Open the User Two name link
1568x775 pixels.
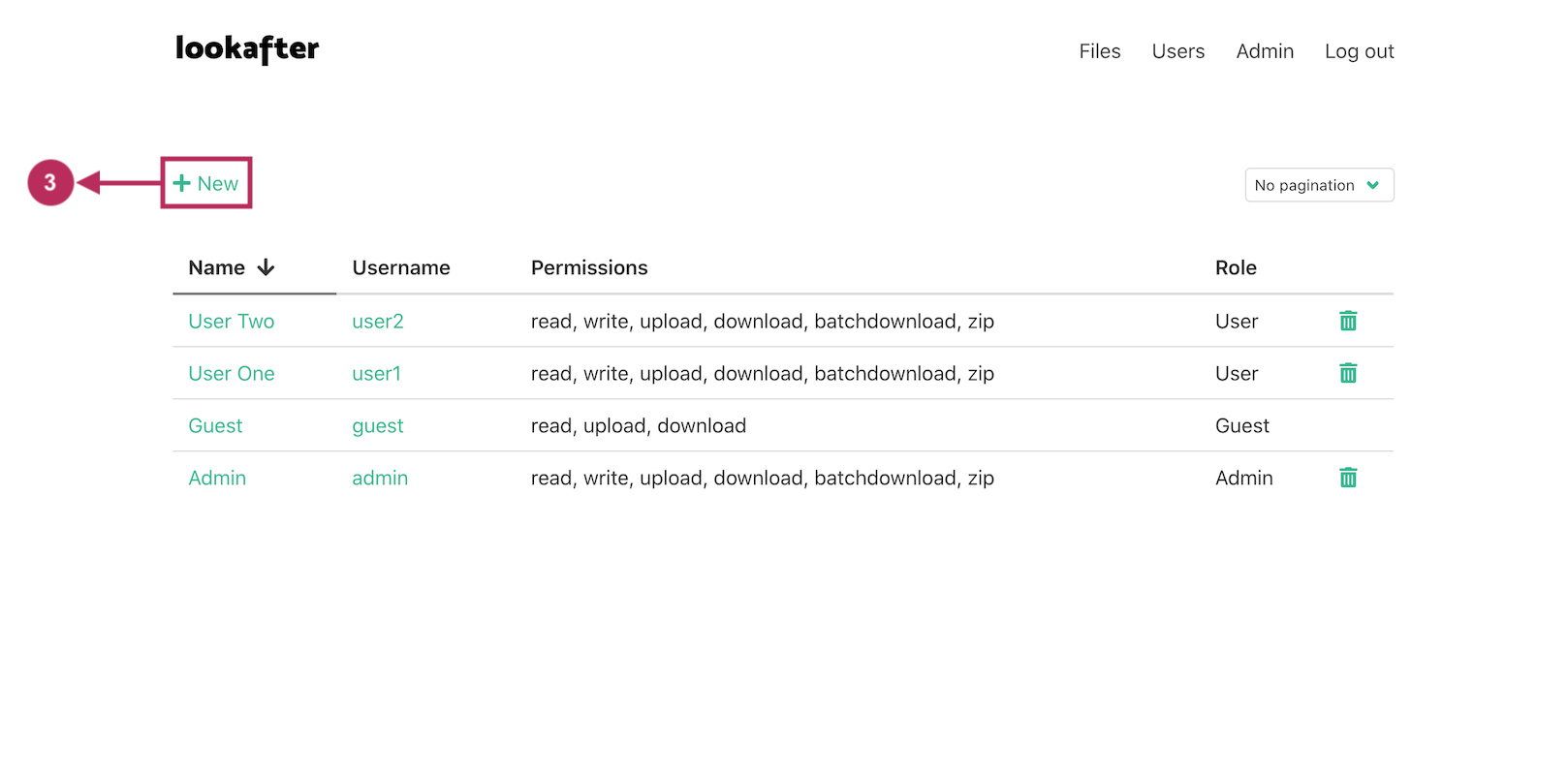231,321
